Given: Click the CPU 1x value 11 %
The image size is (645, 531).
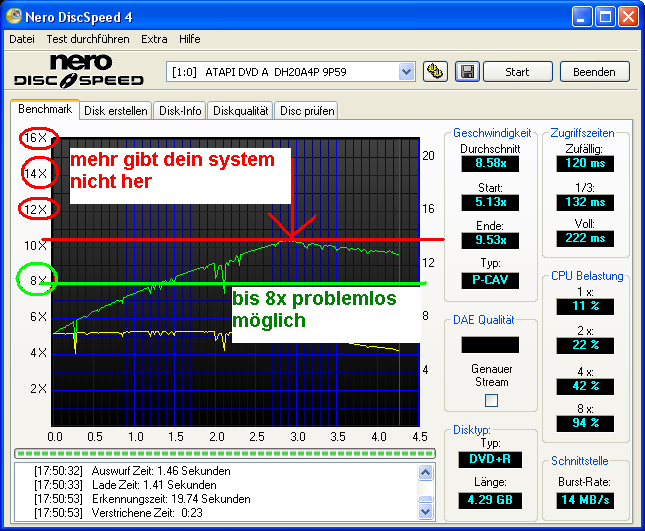Looking at the screenshot, I should click(585, 306).
